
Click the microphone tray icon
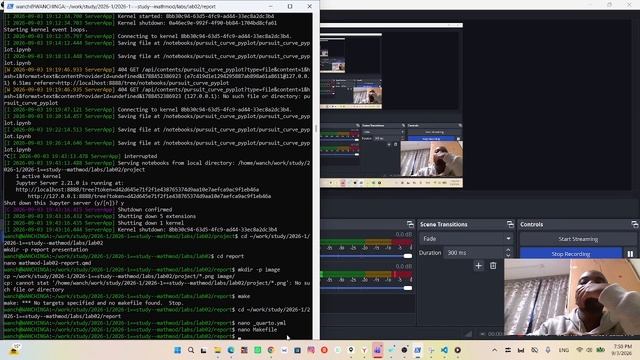548,350
